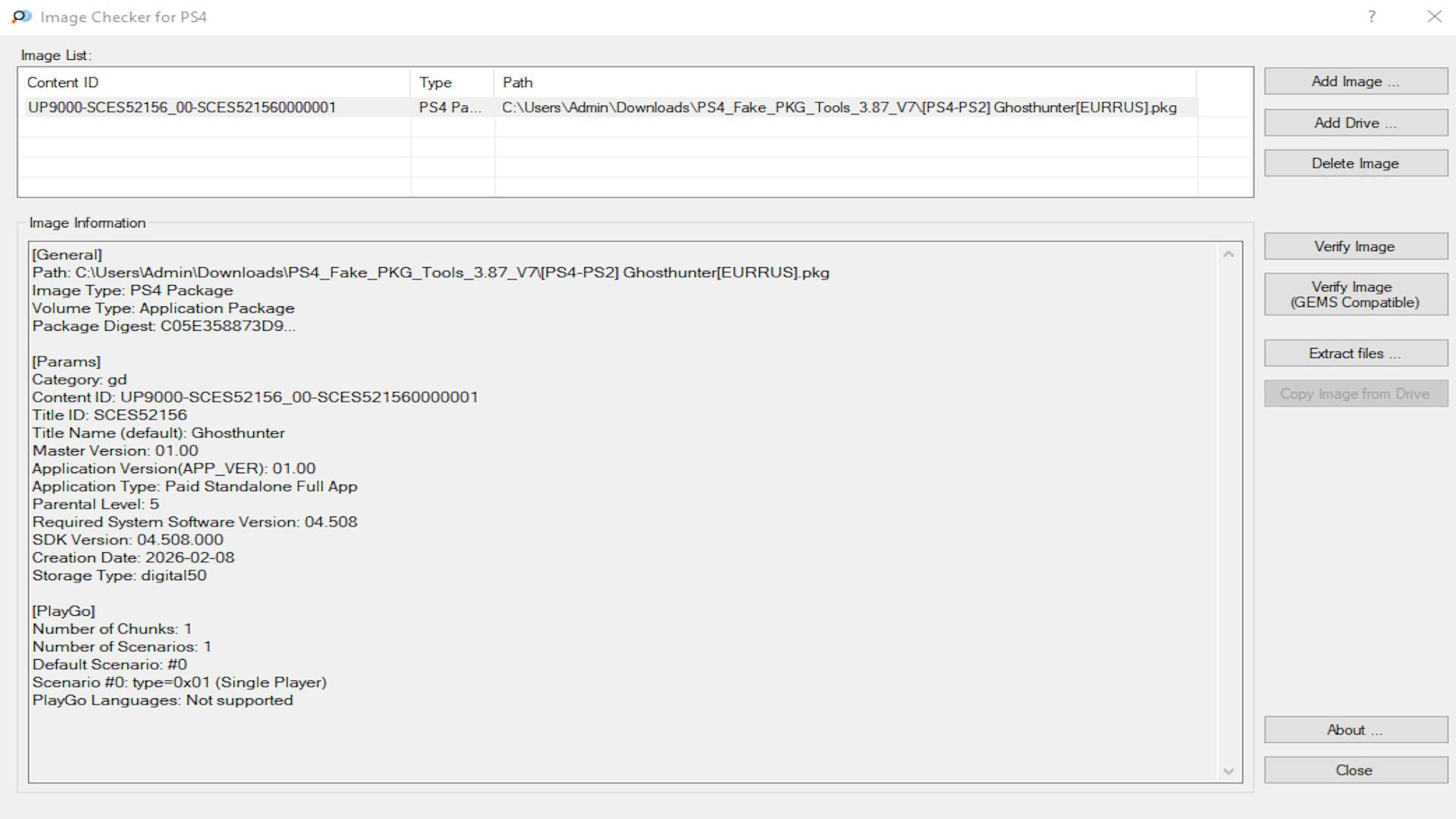Click the Add Image button

point(1355,82)
